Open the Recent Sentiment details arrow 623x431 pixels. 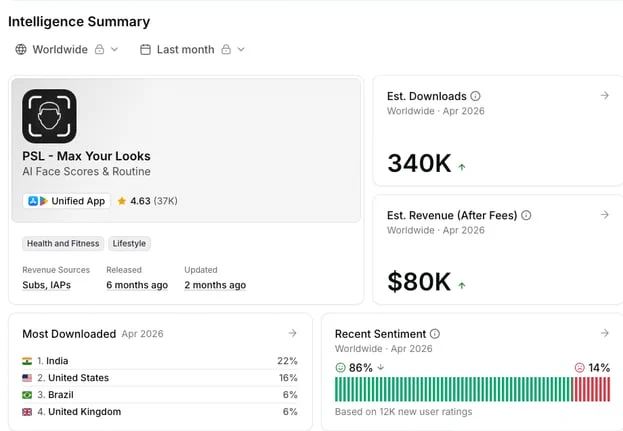(604, 333)
